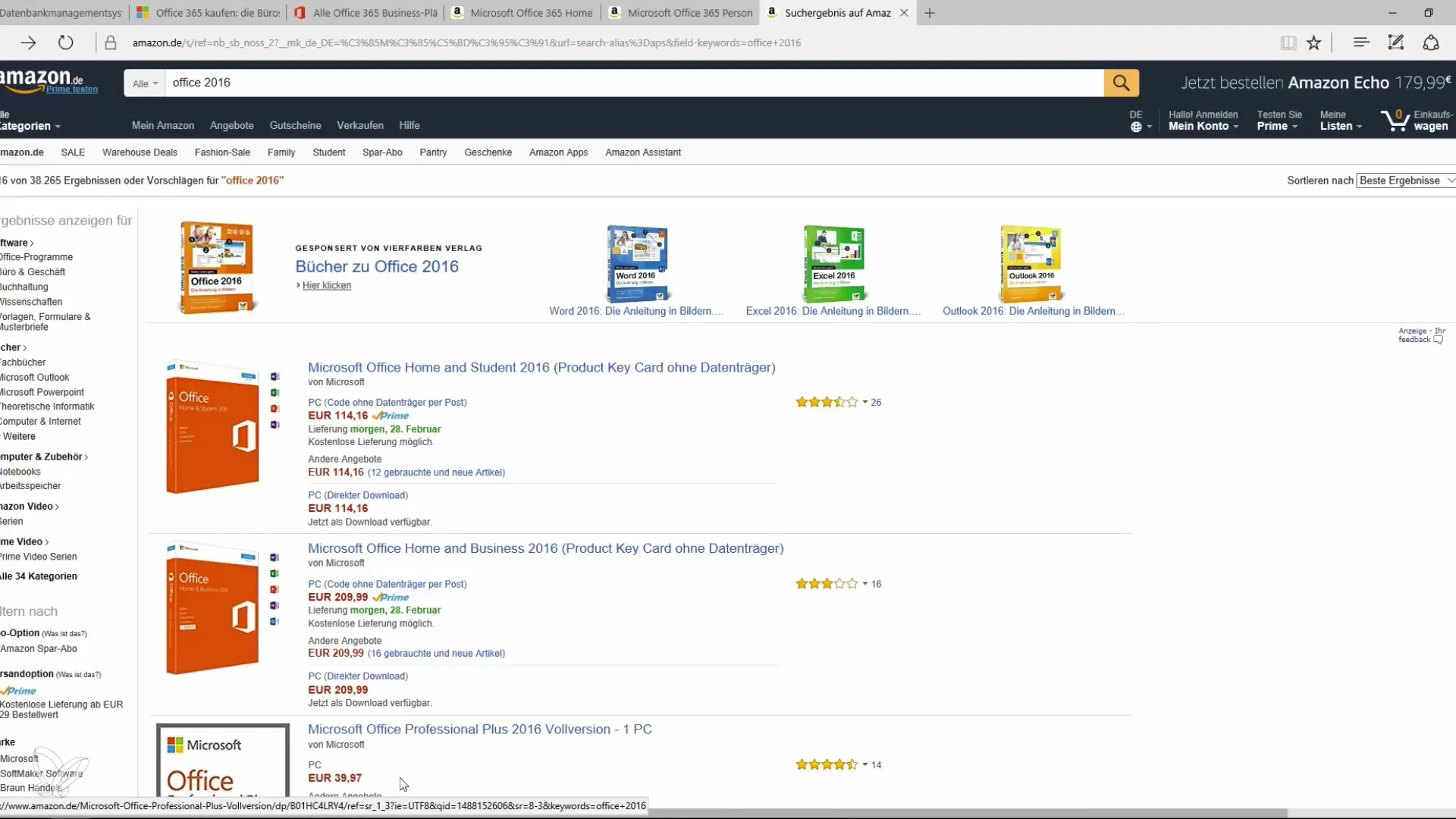Viewport: 1456px width, 819px height.
Task: Click the share icon in browser toolbar
Action: click(1431, 43)
